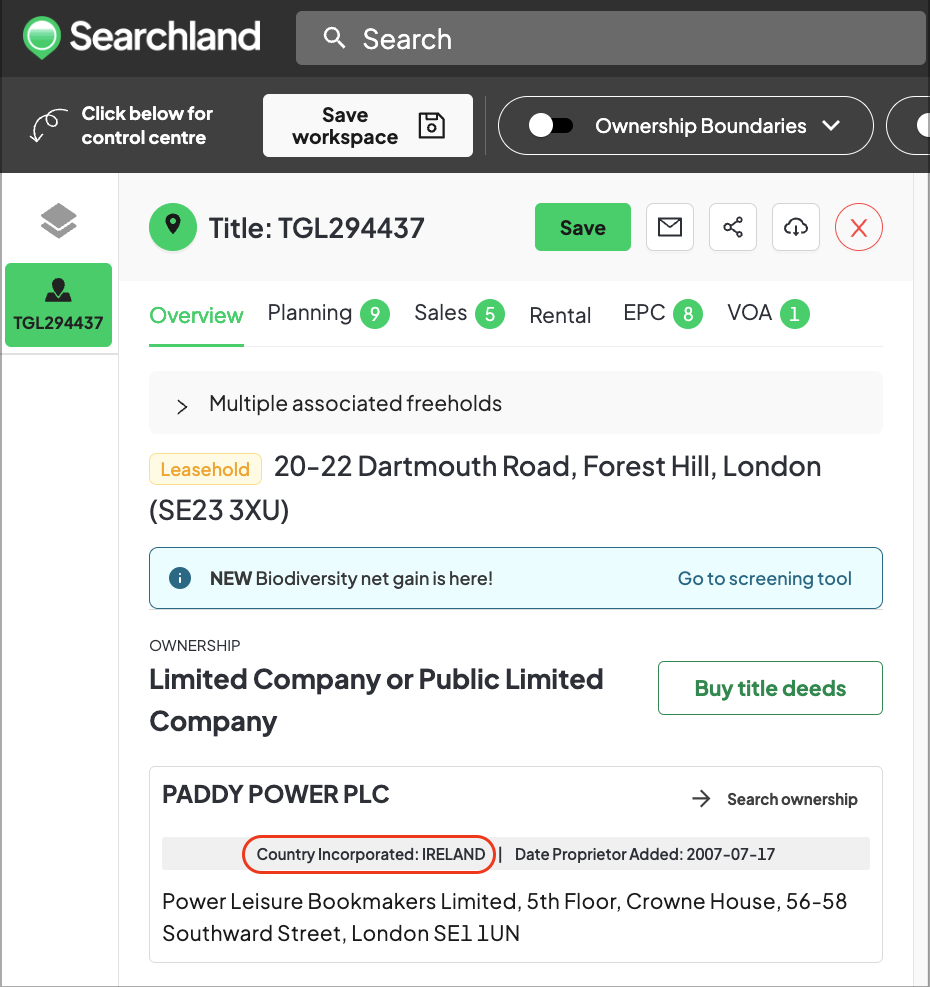Click the green location pin icon

(x=173, y=227)
